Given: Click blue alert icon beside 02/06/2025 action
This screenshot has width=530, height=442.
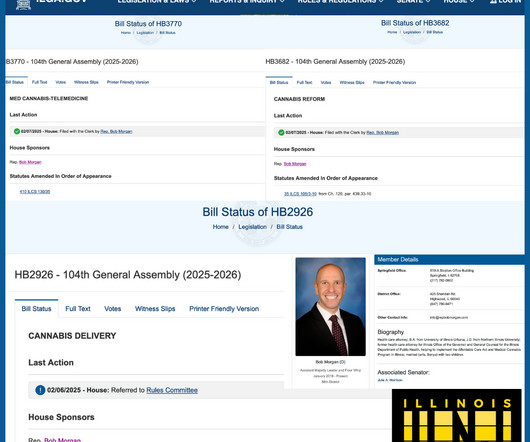Looking at the screenshot, I should [x=40, y=390].
